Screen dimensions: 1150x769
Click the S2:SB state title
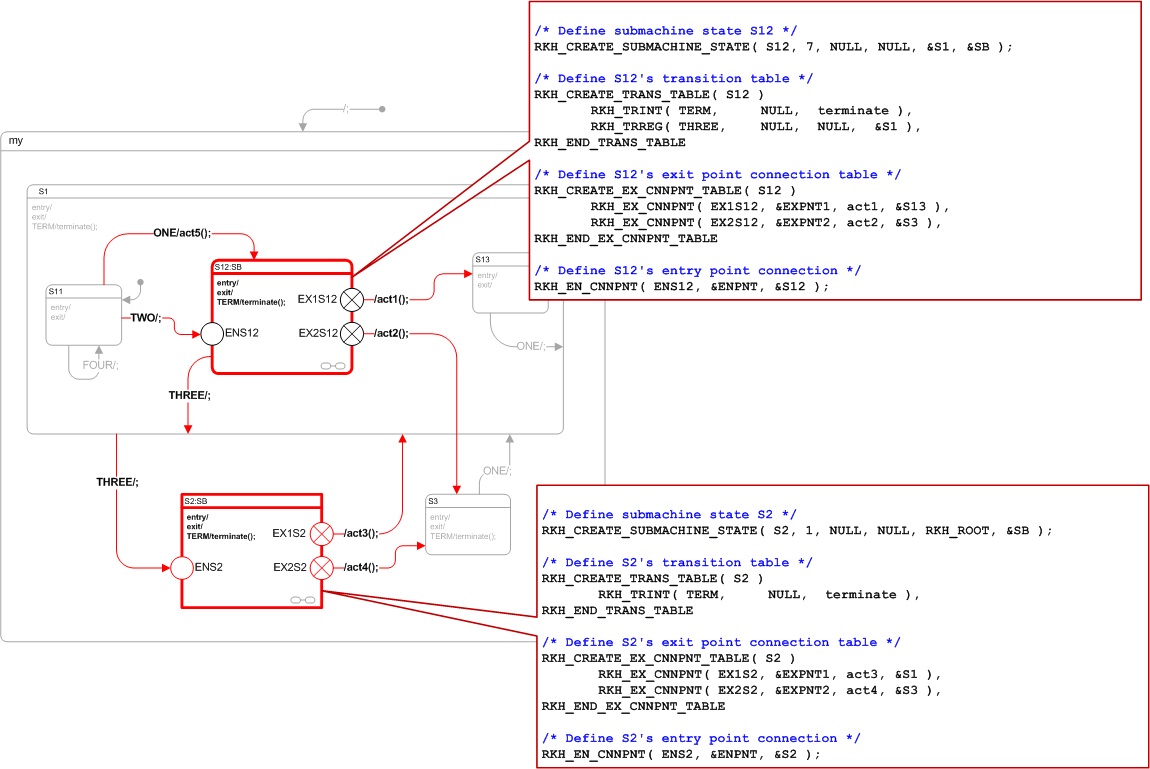point(196,501)
